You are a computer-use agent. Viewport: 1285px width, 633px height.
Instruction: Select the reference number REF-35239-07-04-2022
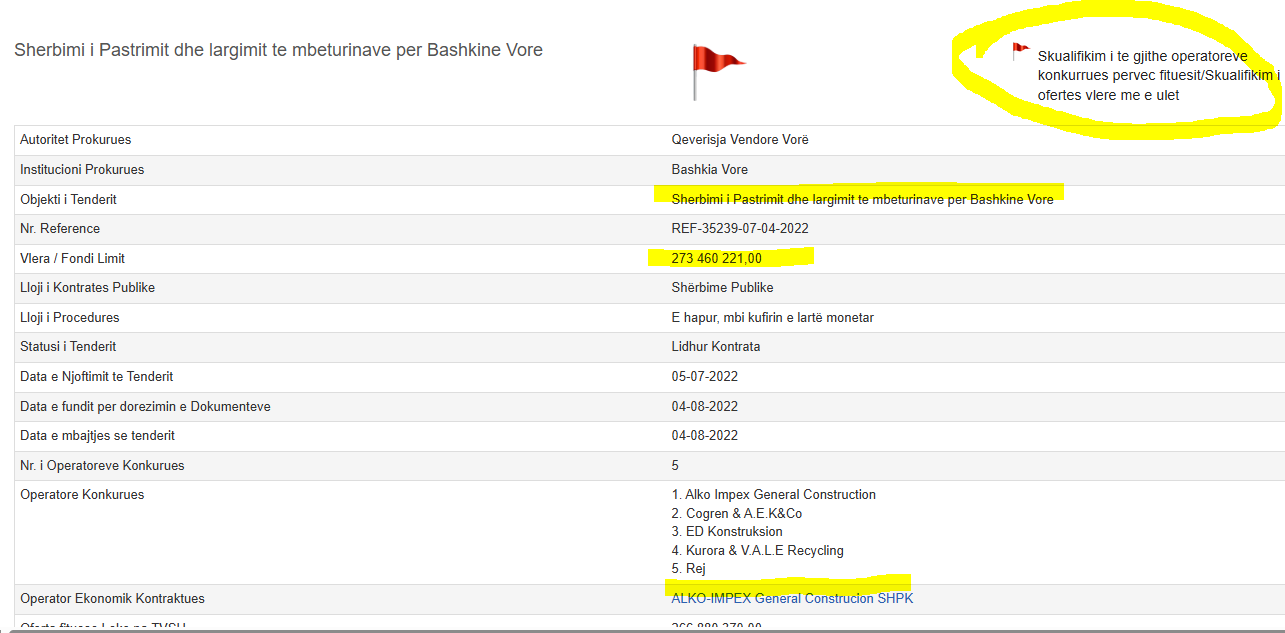point(740,229)
